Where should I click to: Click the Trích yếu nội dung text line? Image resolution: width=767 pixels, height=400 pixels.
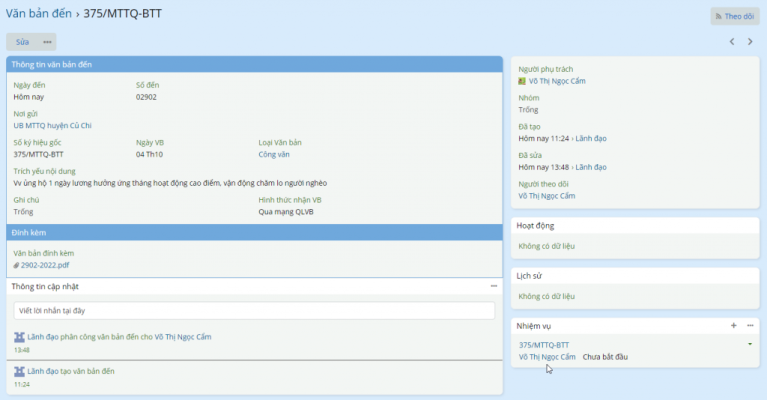pyautogui.click(x=170, y=183)
